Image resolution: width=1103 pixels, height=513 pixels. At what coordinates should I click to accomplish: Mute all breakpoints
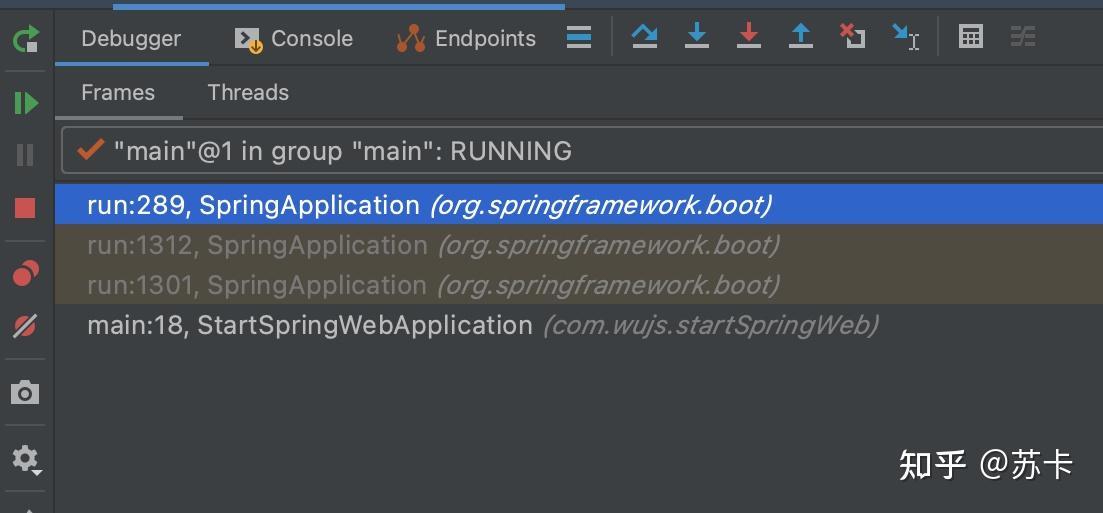coord(25,326)
